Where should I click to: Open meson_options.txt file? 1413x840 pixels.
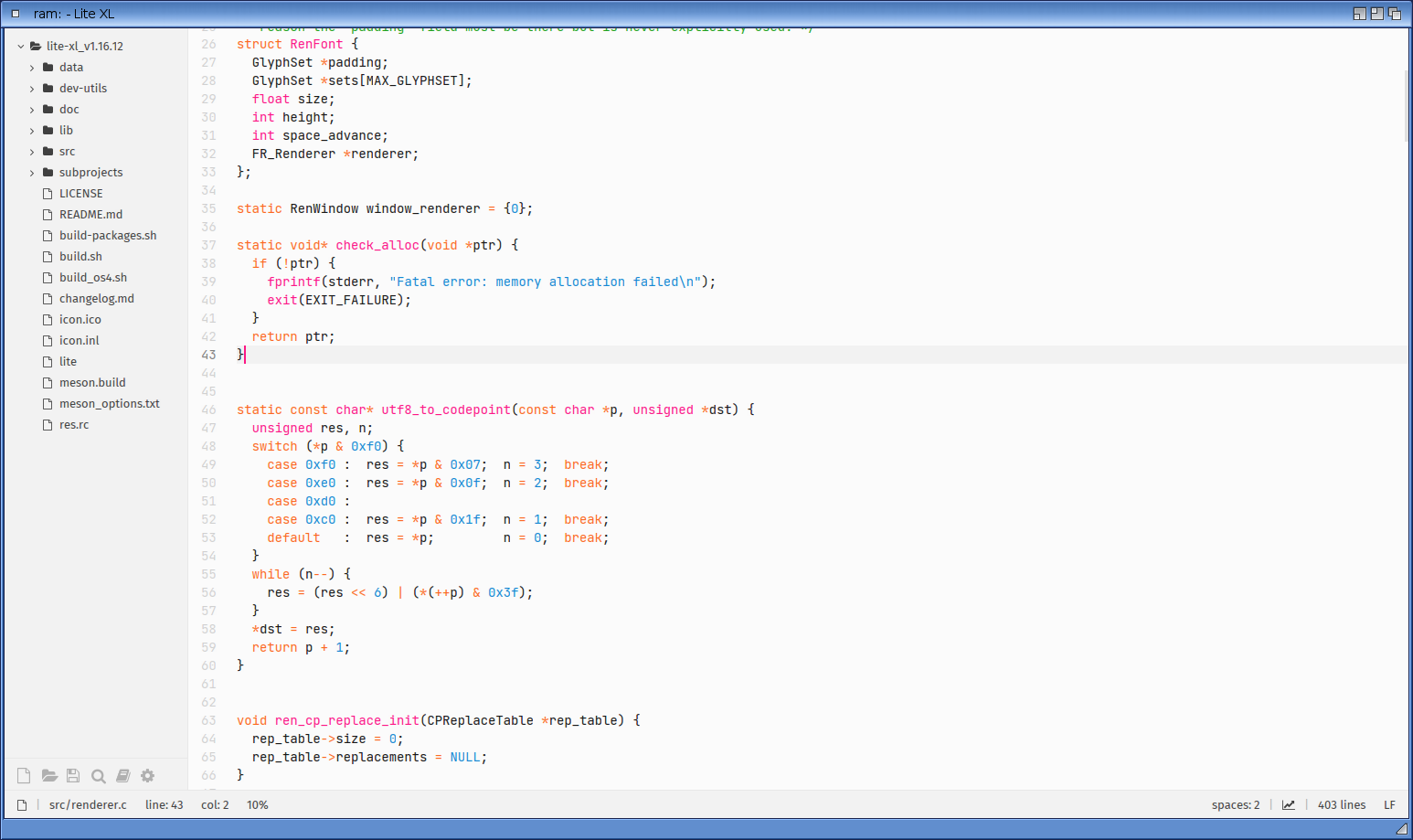pos(110,404)
